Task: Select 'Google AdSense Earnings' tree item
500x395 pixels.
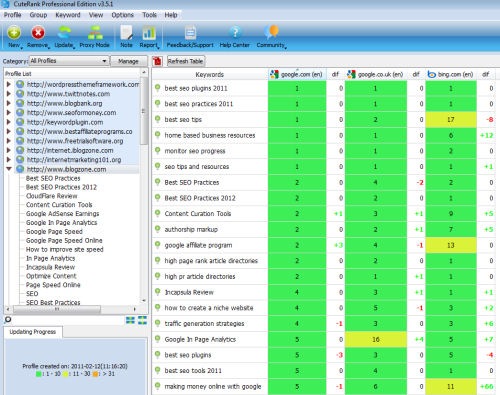Action: click(63, 214)
